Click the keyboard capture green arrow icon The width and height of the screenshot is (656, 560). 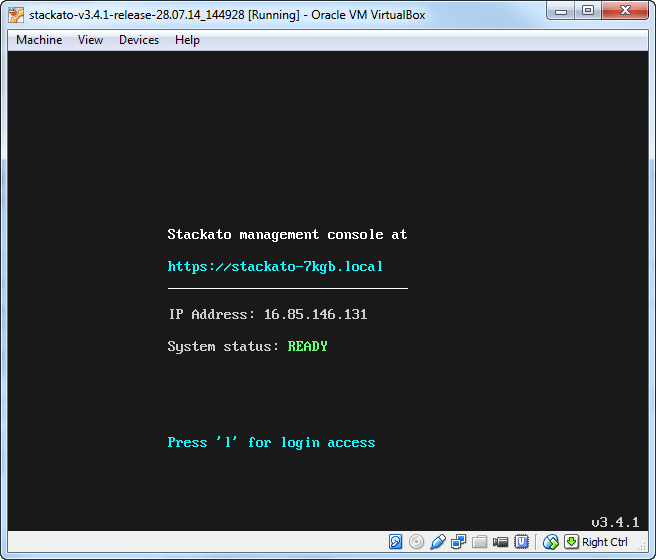point(571,542)
